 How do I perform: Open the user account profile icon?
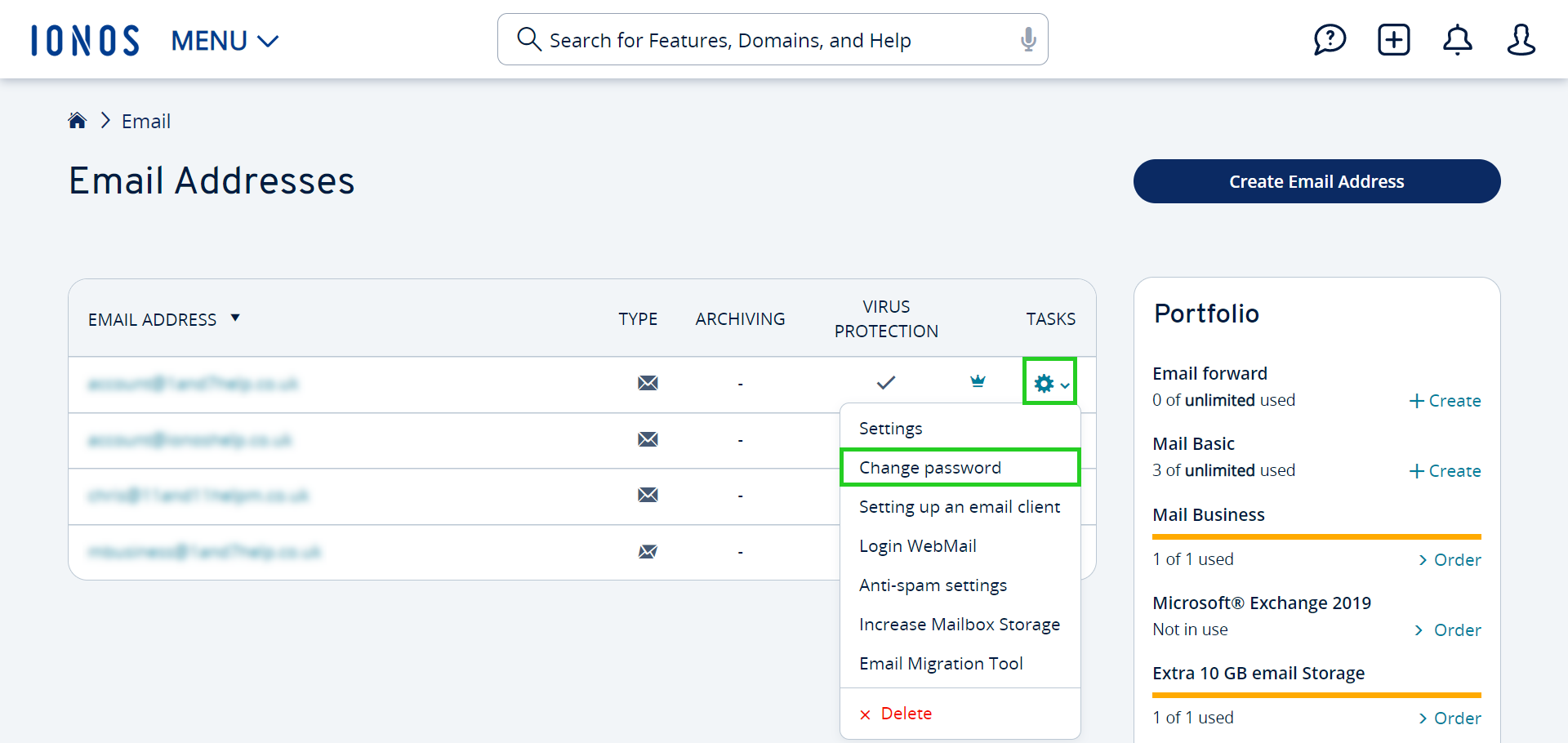pos(1521,39)
